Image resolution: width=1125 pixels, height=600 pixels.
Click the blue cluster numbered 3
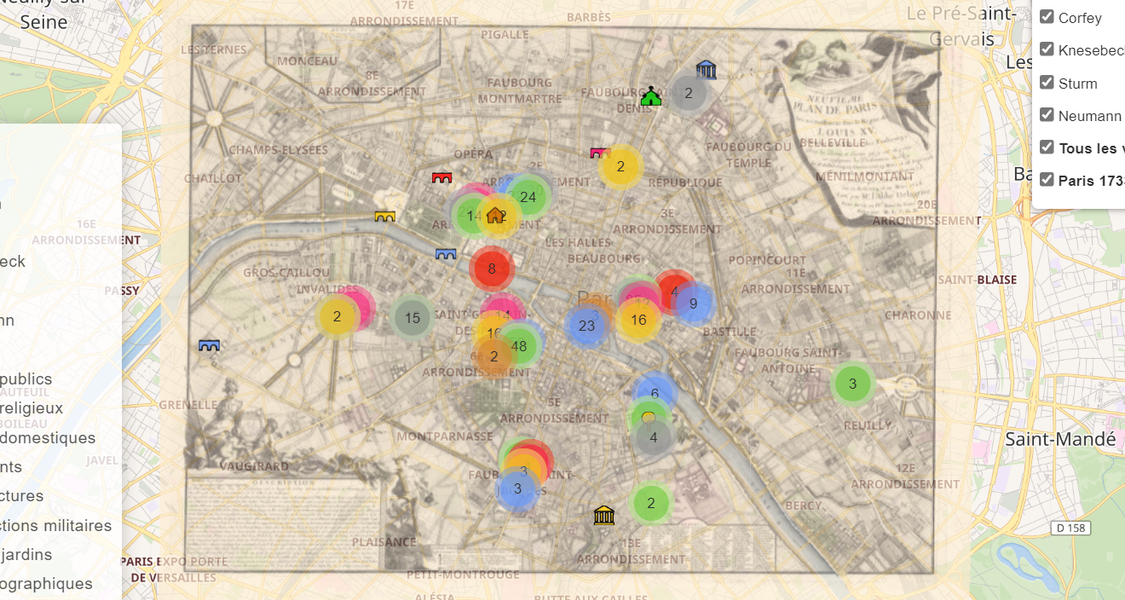[517, 489]
